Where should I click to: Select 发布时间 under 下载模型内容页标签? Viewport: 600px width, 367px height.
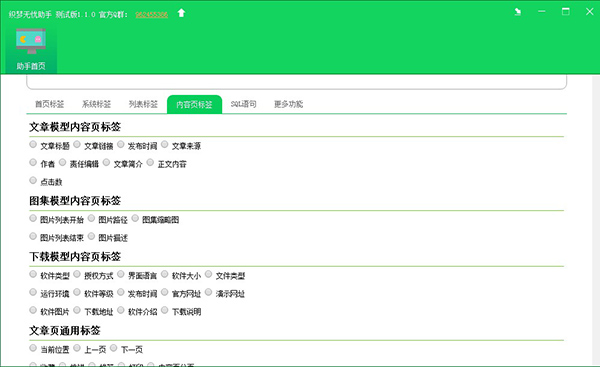[121, 292]
